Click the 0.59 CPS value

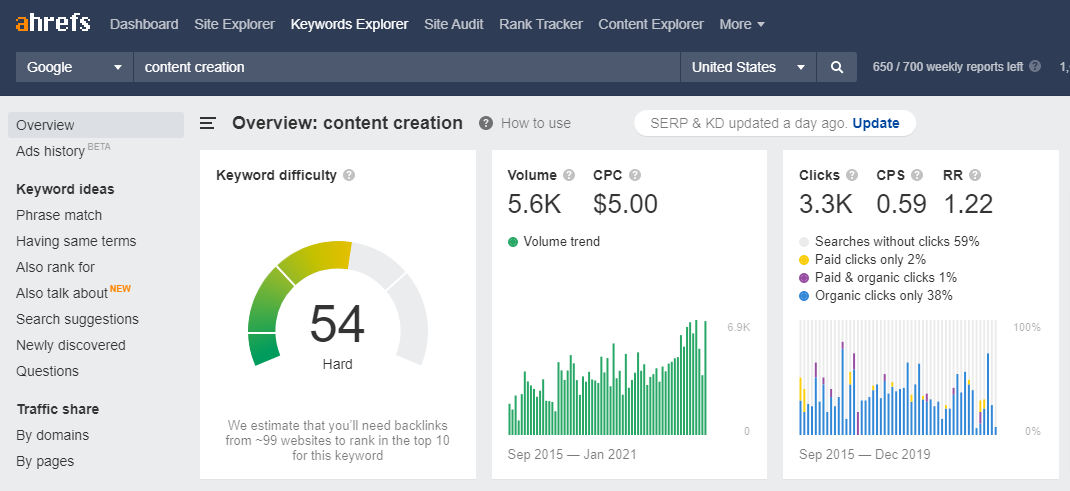(x=901, y=204)
